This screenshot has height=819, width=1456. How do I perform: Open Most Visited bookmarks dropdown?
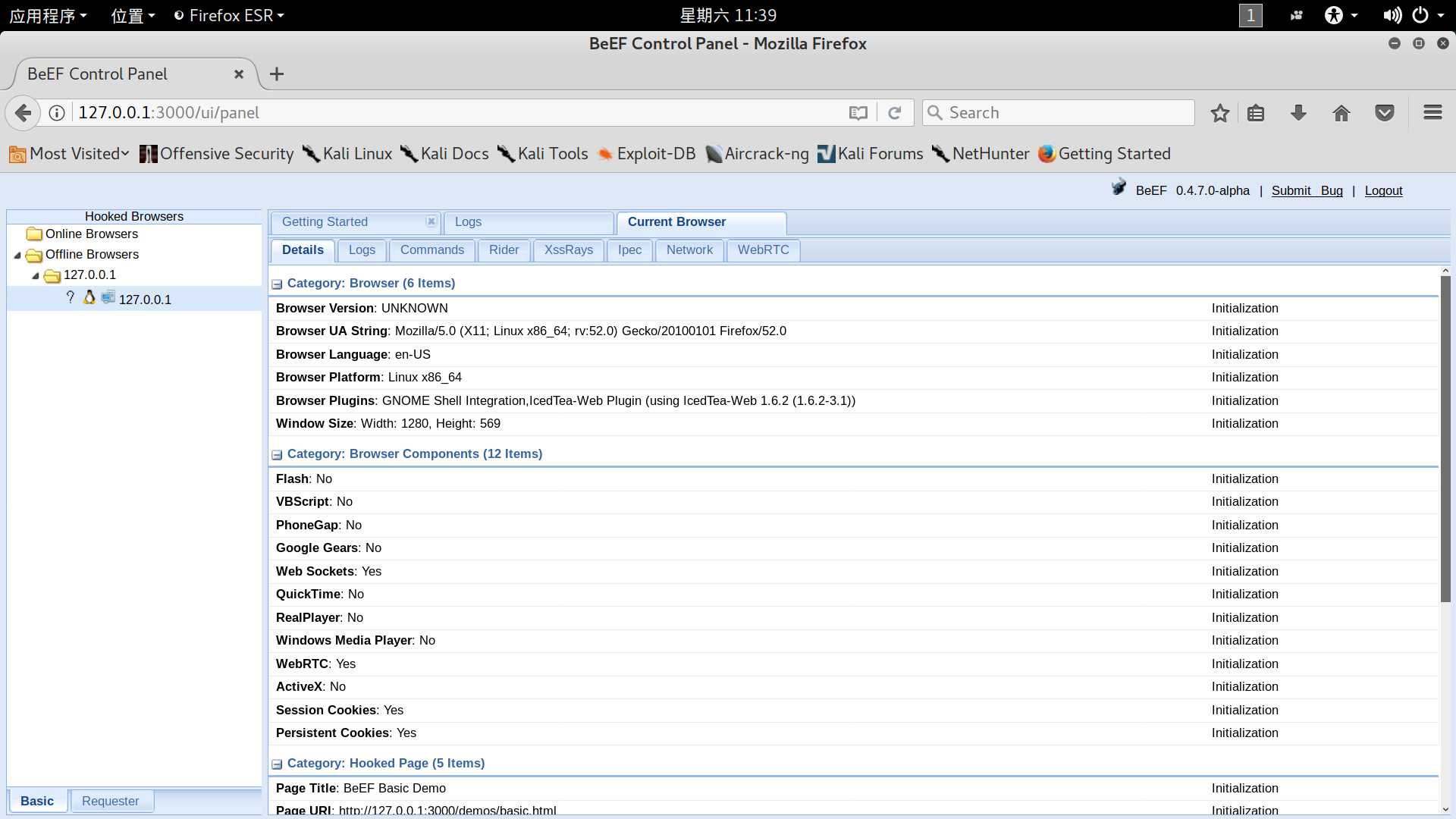[69, 154]
